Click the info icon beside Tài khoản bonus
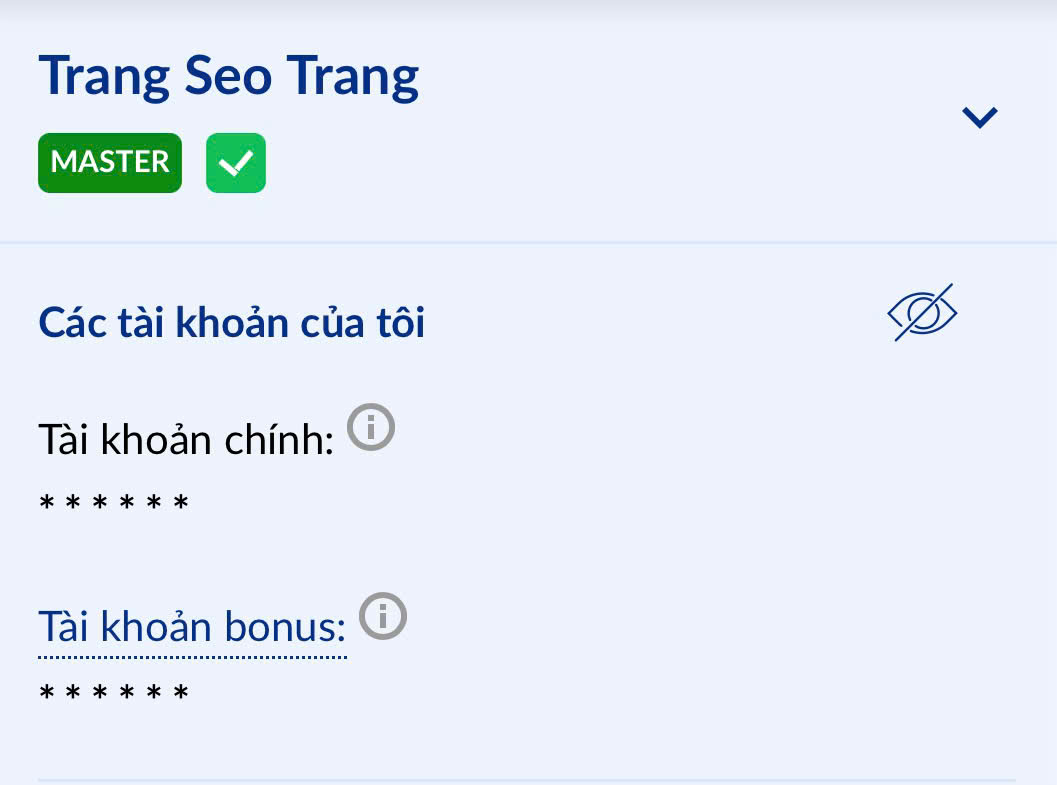 point(383,616)
